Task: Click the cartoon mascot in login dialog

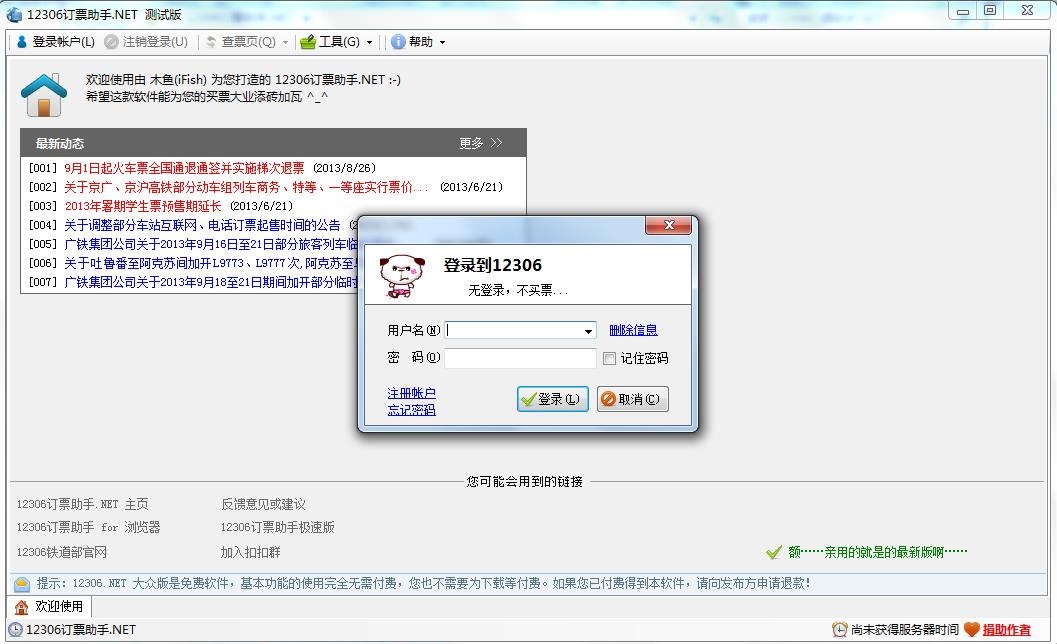Action: click(402, 275)
